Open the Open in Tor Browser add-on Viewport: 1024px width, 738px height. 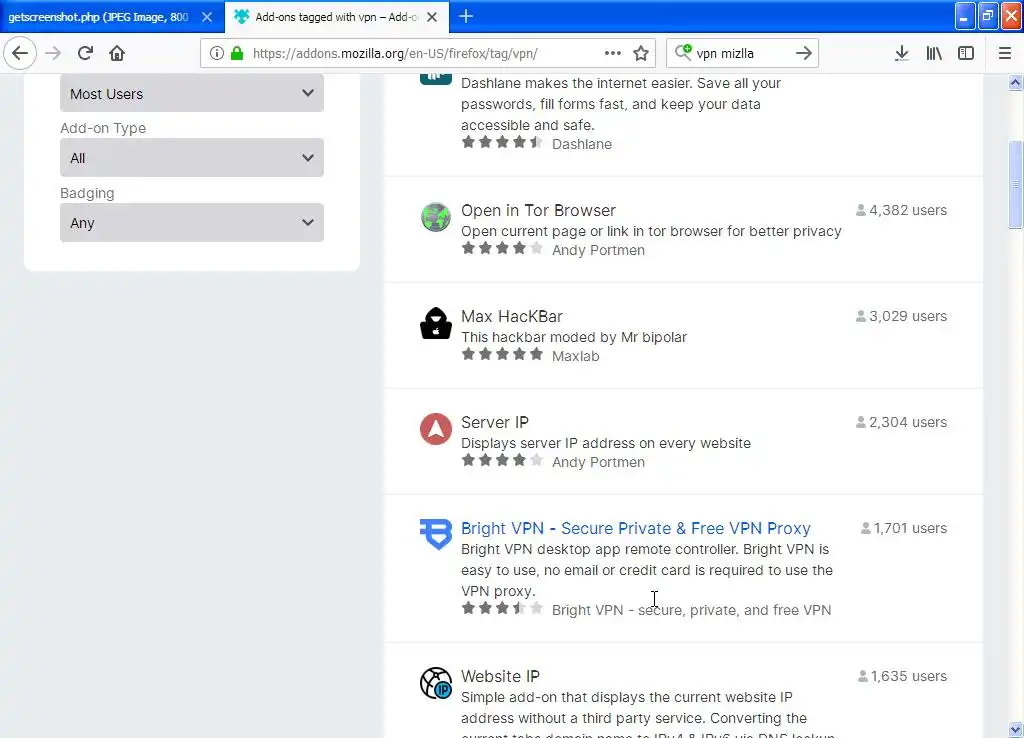click(x=538, y=210)
